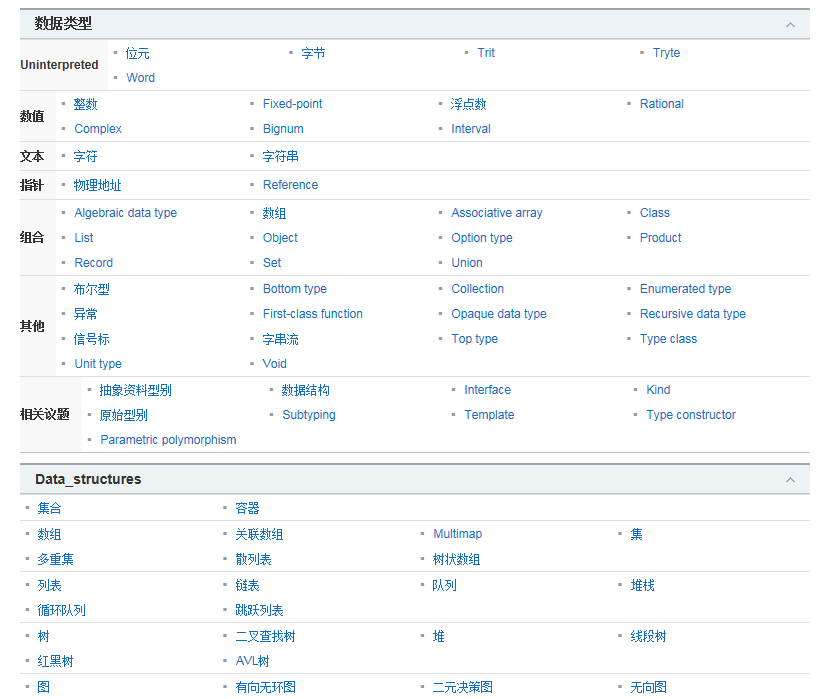Open the 位元 link

tap(137, 53)
